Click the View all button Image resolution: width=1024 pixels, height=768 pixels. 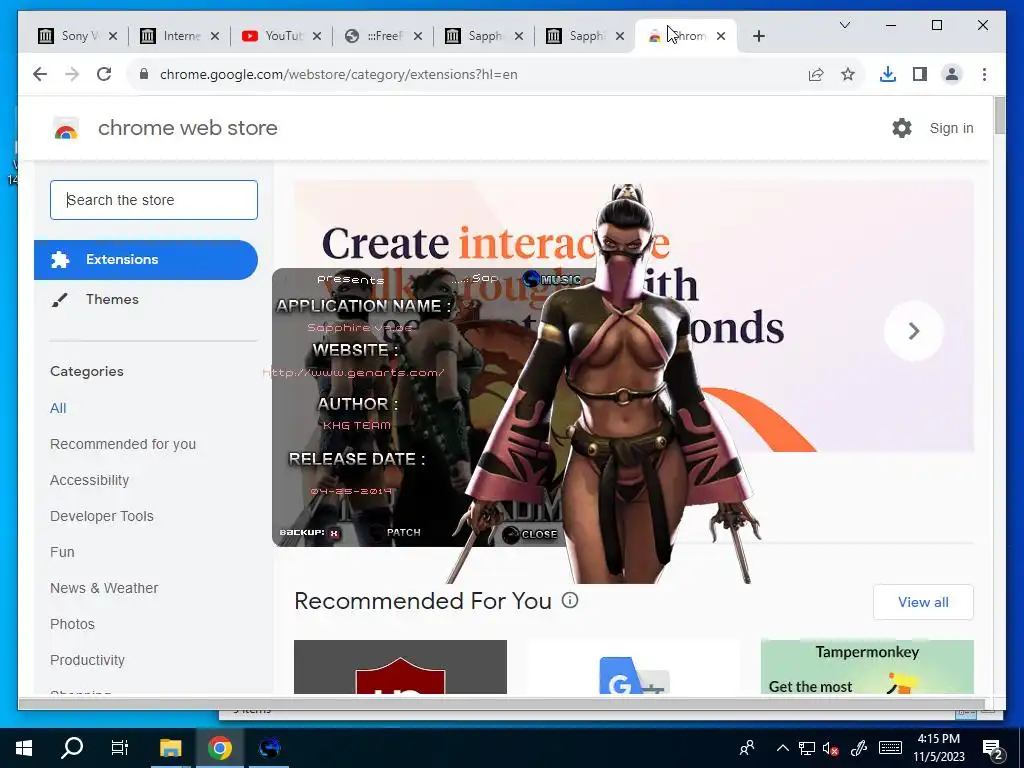pos(923,602)
